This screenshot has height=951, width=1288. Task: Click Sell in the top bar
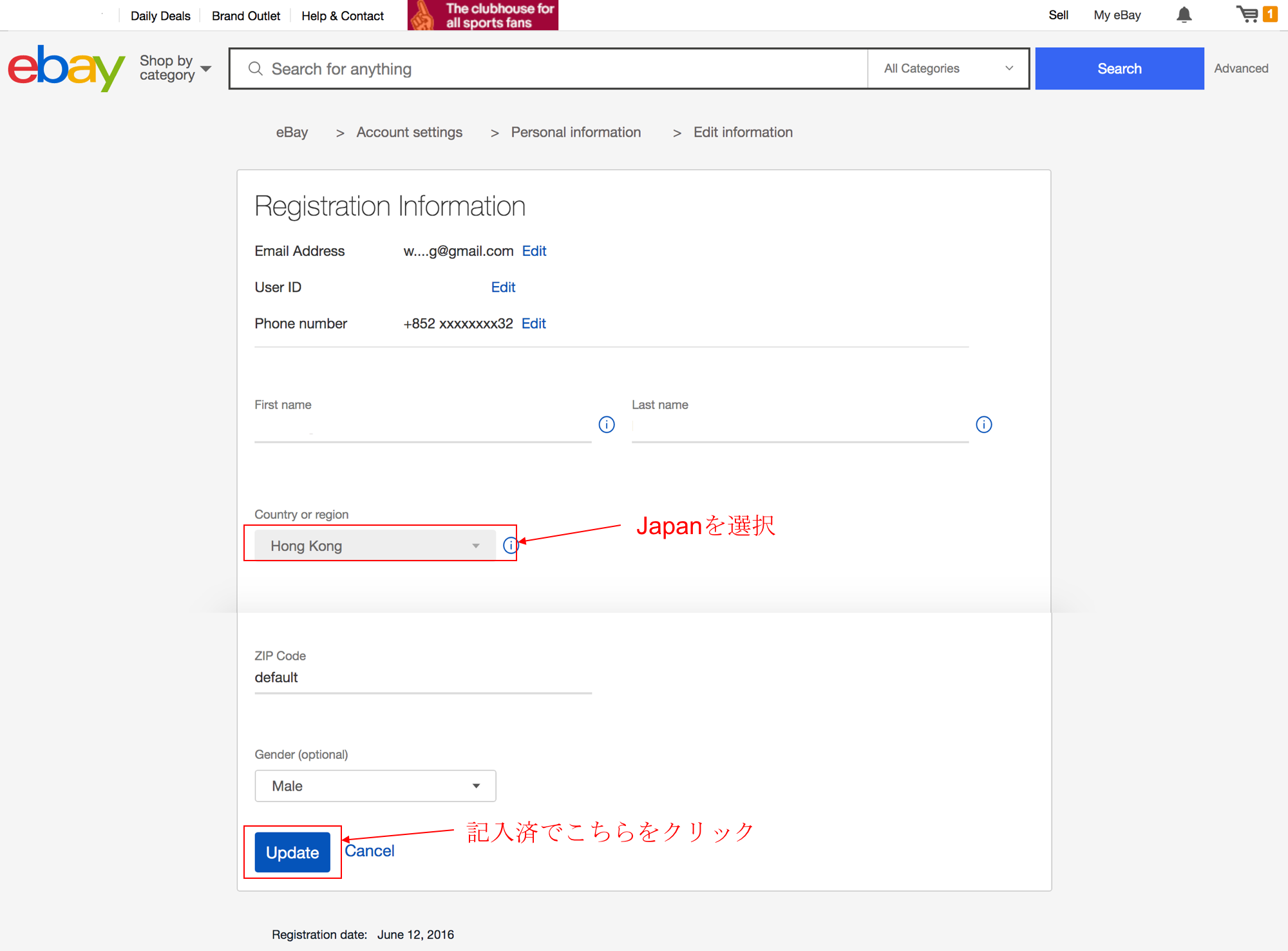tap(1058, 15)
